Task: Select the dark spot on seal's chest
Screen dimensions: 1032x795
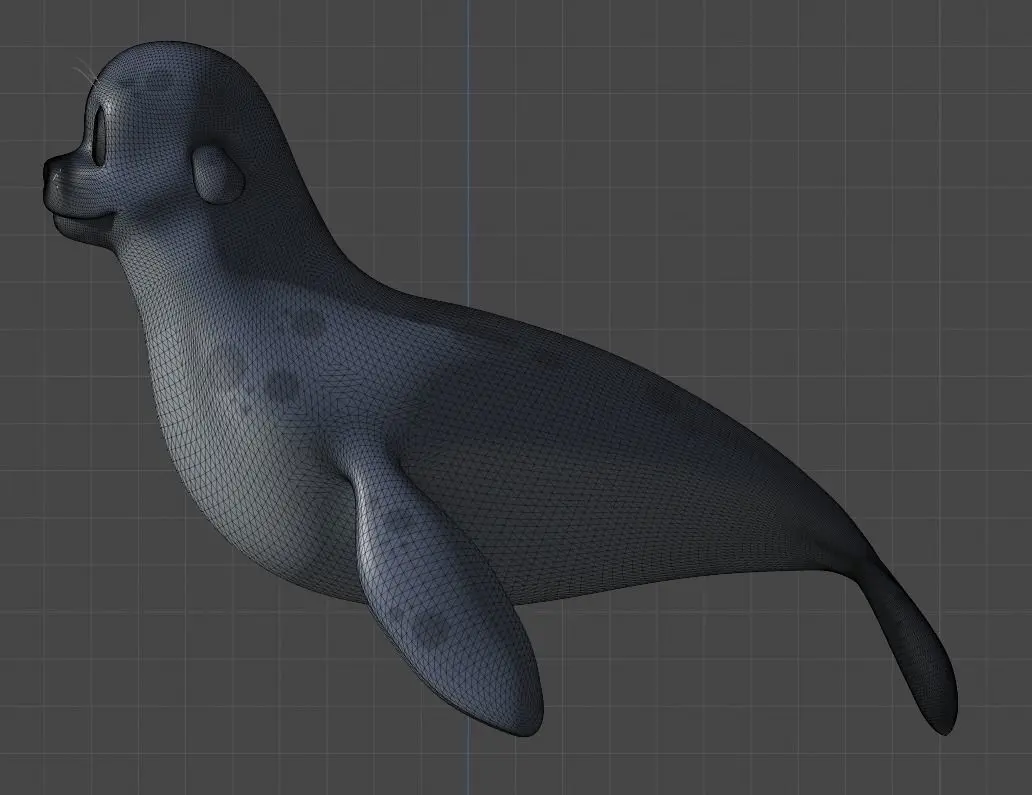Action: click(x=282, y=386)
